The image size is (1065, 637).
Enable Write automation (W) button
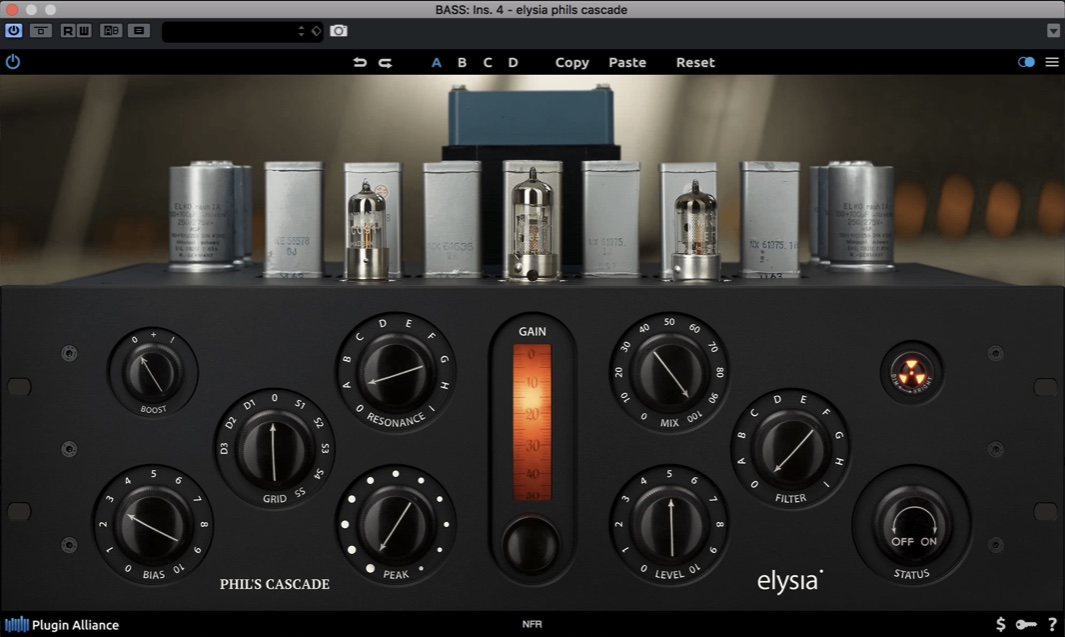point(84,31)
